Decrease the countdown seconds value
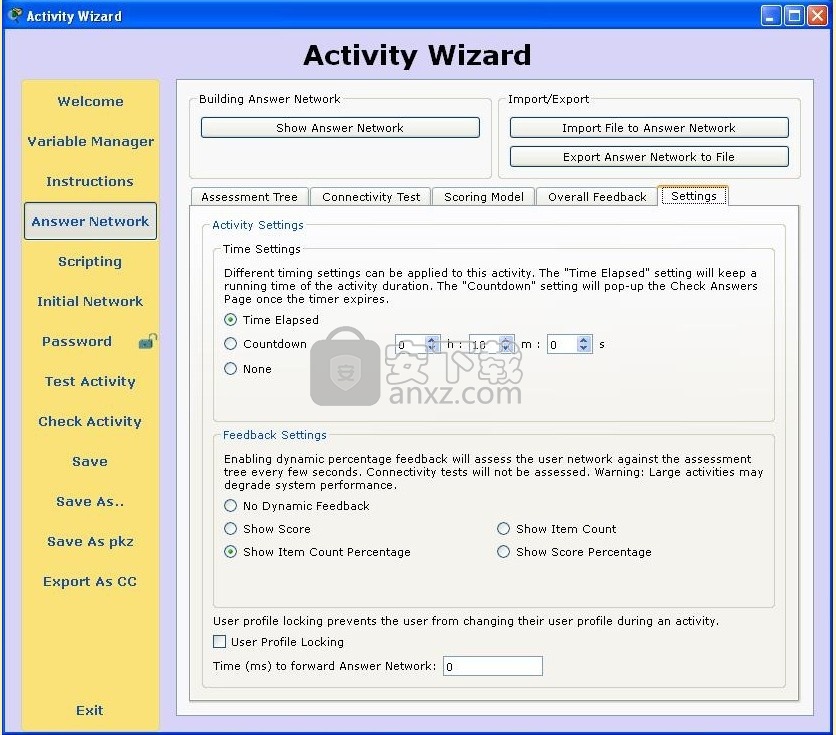 coord(584,349)
